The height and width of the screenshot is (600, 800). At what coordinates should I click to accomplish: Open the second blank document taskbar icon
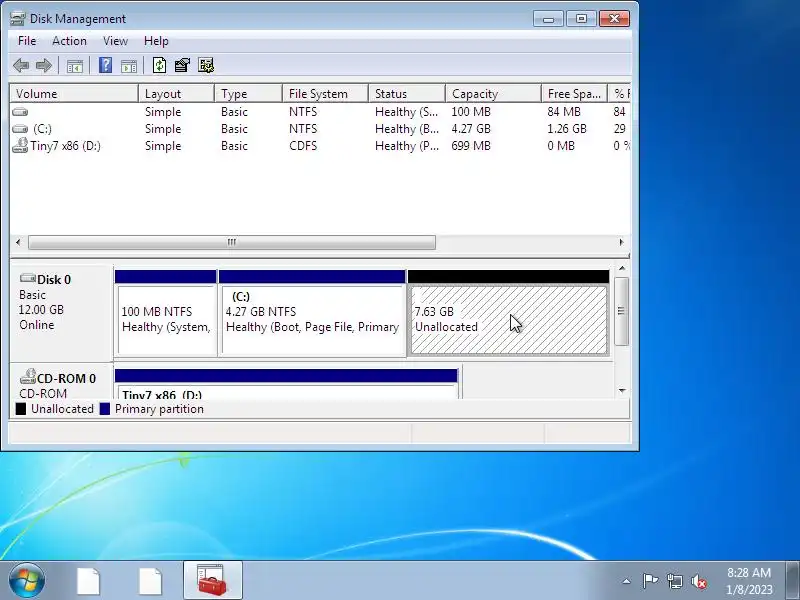[x=151, y=581]
